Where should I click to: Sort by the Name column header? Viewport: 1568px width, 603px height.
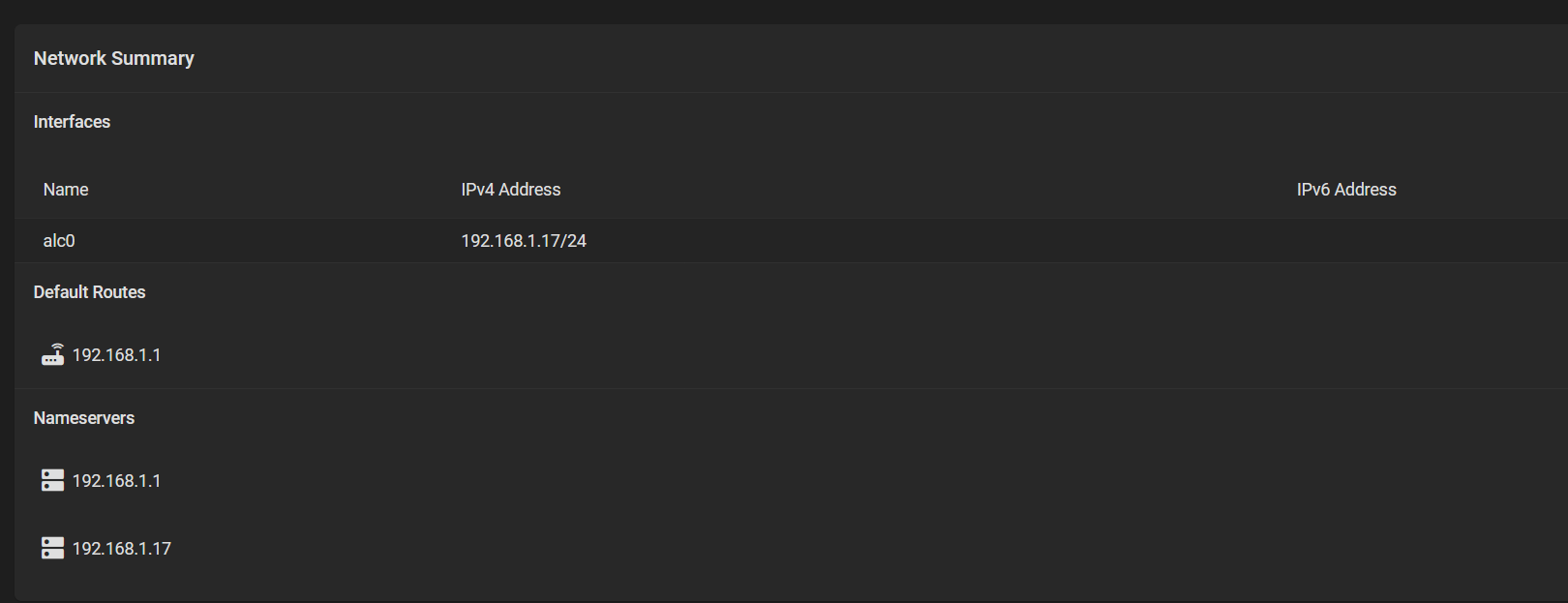click(66, 190)
